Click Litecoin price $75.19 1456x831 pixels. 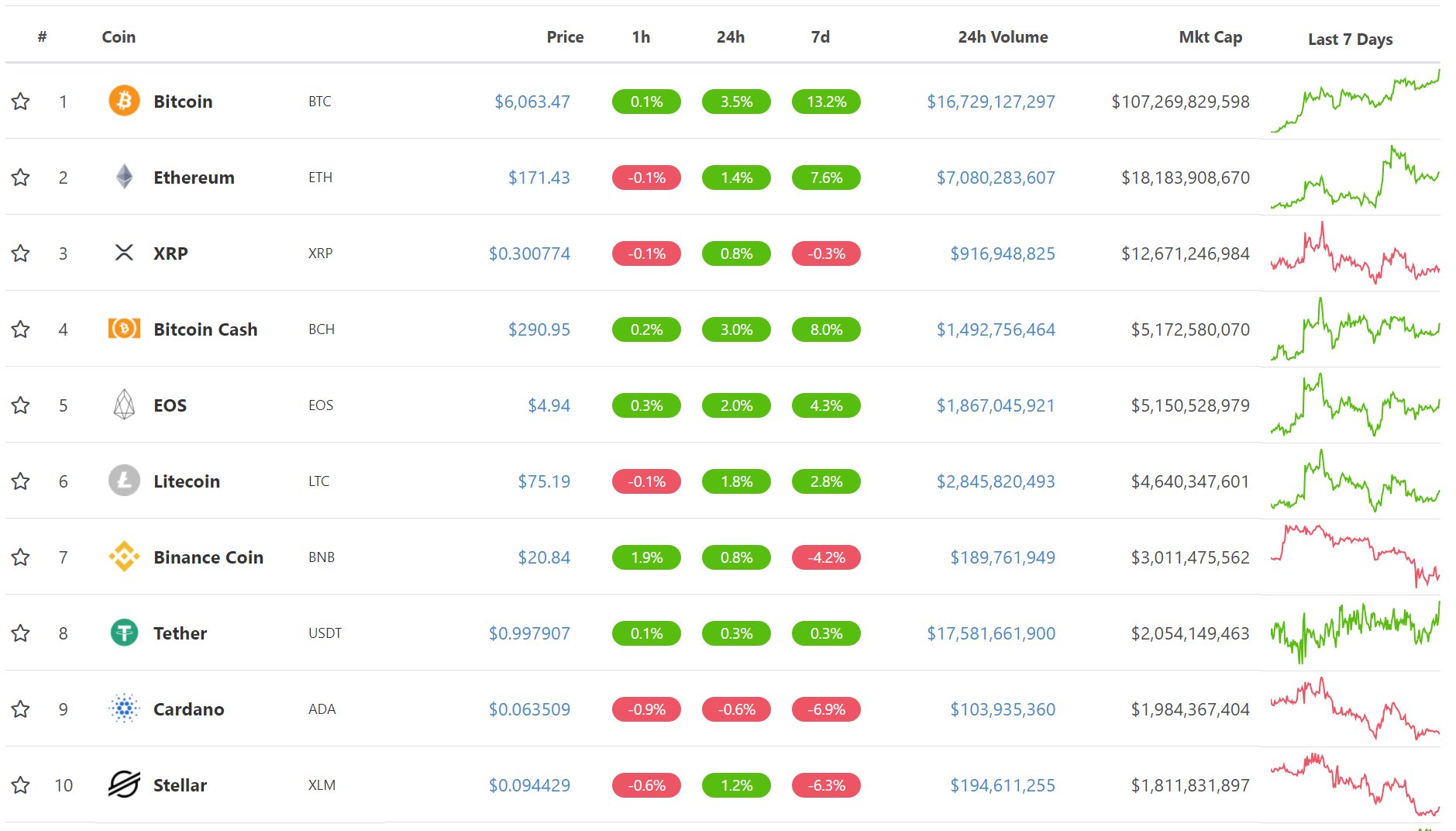pos(544,481)
